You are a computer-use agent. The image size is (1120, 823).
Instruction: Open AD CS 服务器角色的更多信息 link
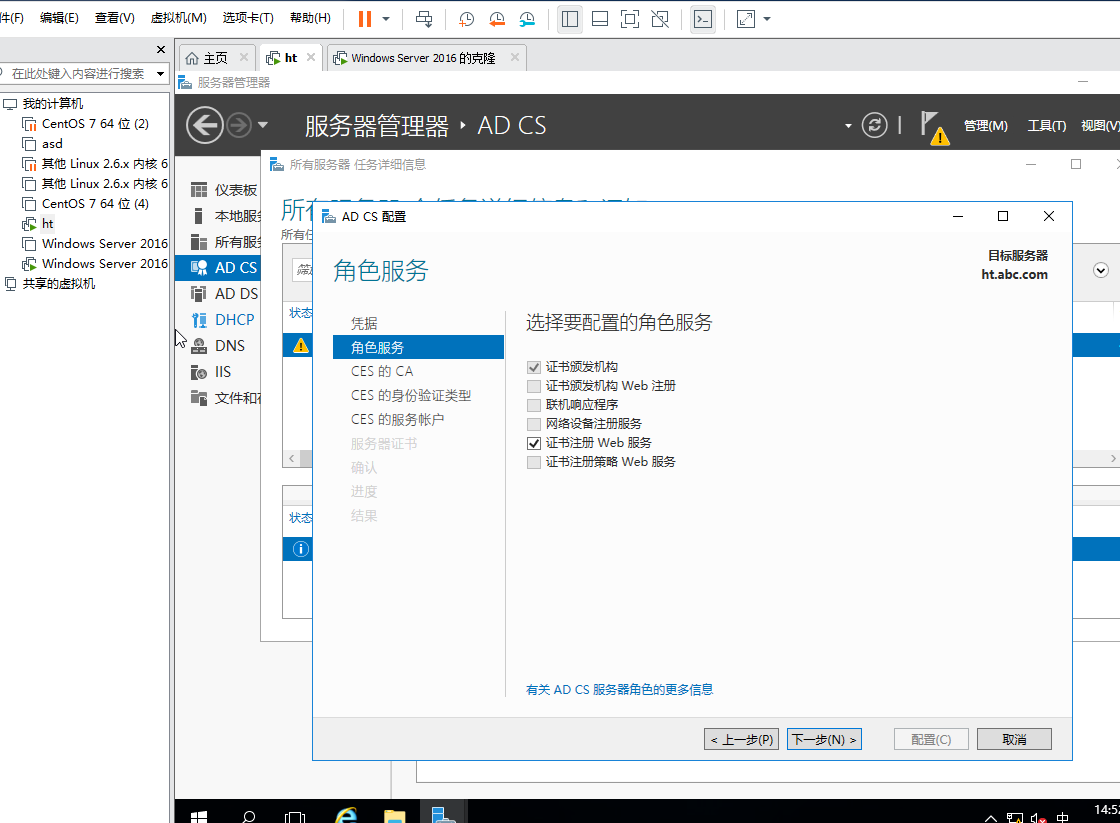point(619,689)
